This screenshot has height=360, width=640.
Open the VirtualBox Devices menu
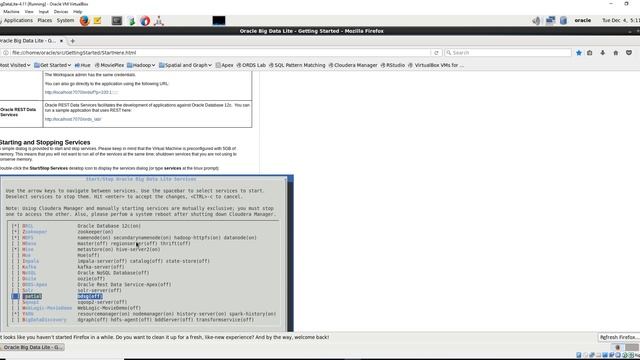pyautogui.click(x=61, y=12)
